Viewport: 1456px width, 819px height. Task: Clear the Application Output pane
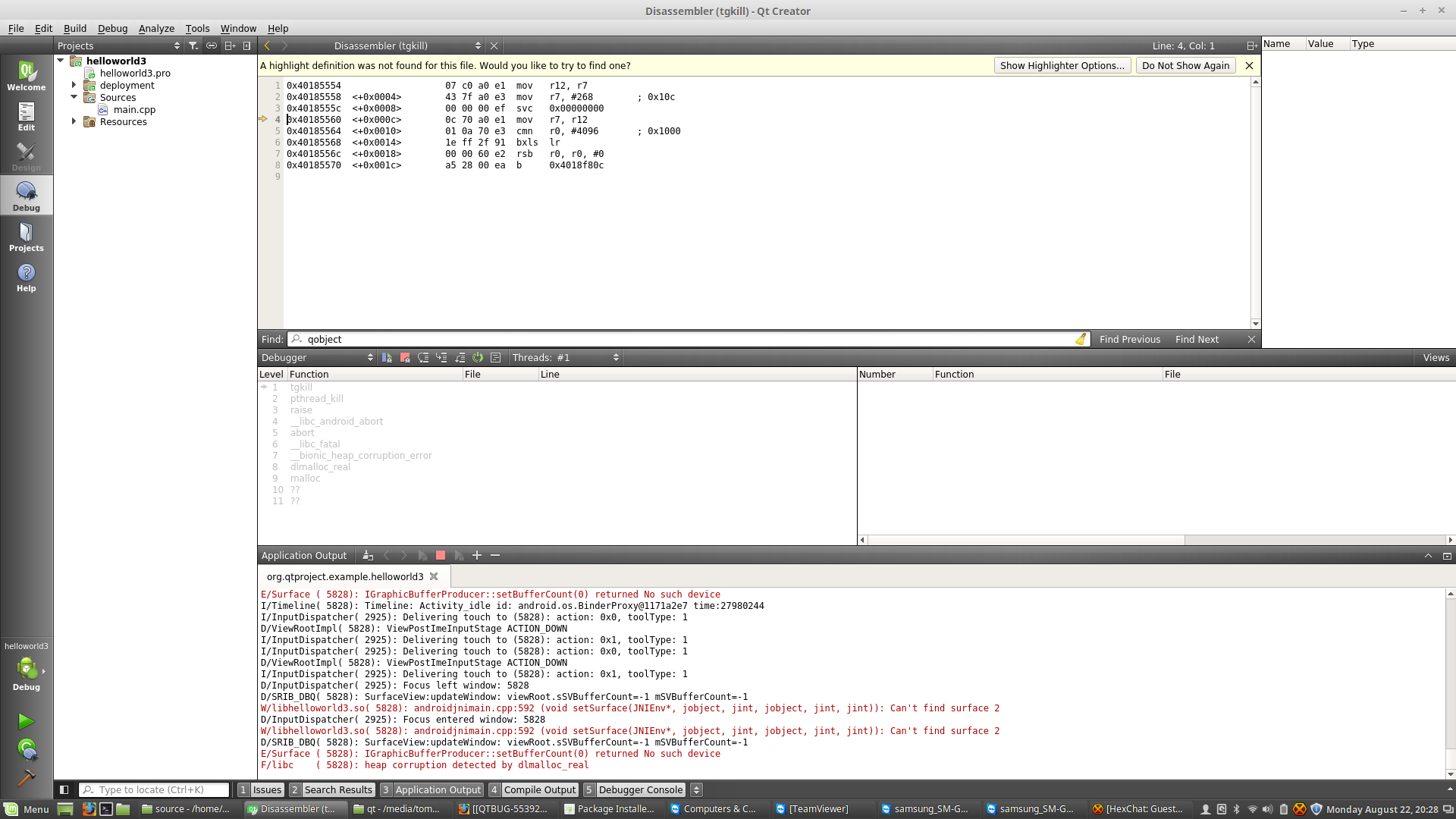367,556
